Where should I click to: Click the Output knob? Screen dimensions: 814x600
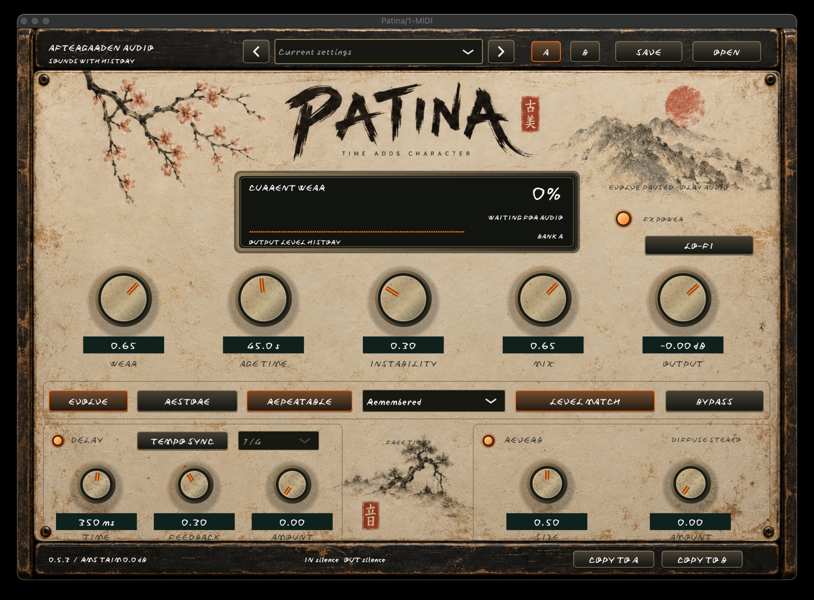683,299
